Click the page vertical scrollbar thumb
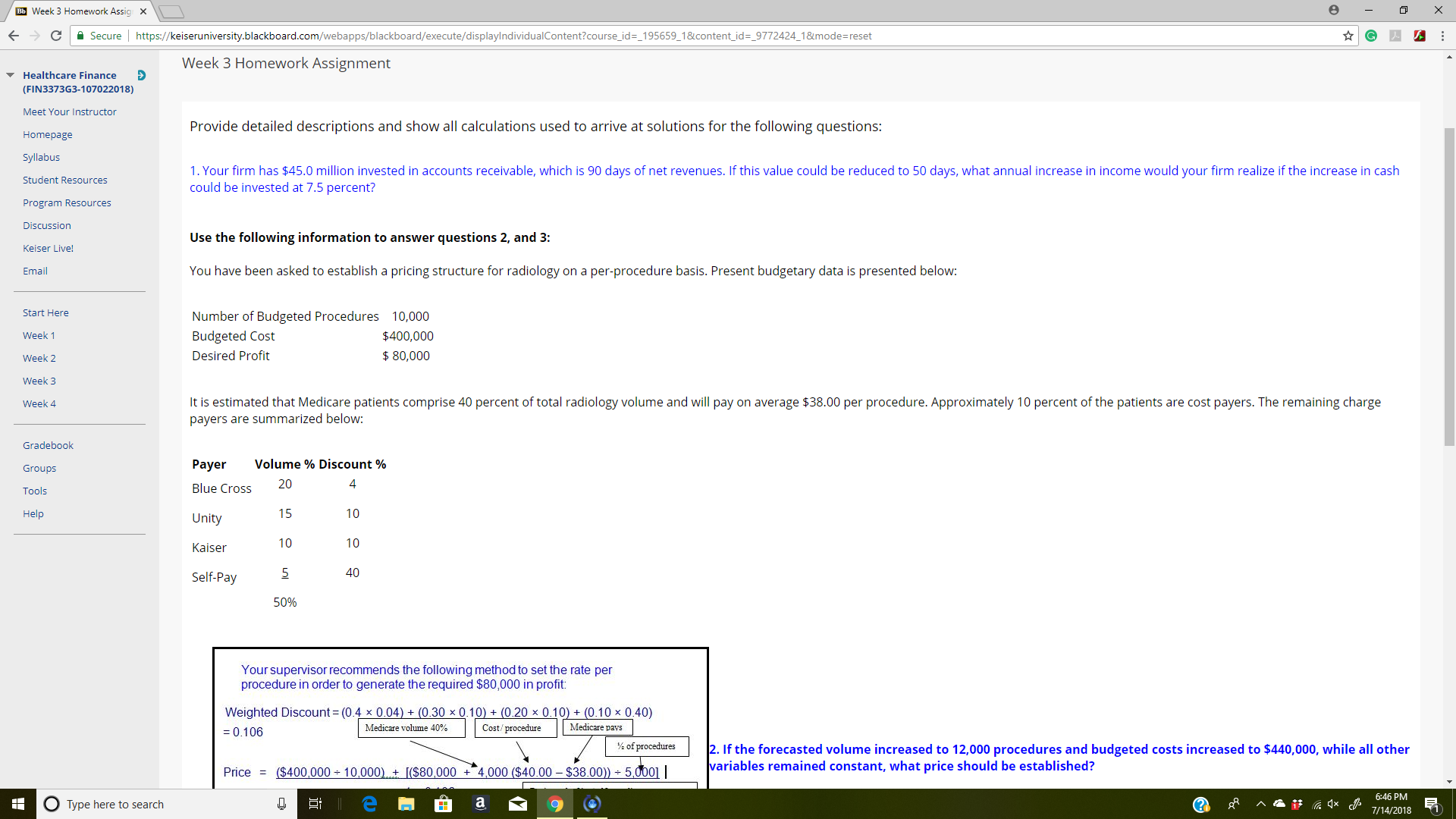 coord(1449,288)
